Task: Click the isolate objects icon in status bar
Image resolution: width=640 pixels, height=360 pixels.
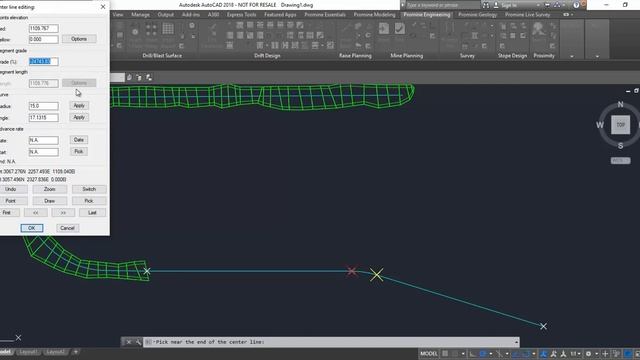Action: coord(616,353)
